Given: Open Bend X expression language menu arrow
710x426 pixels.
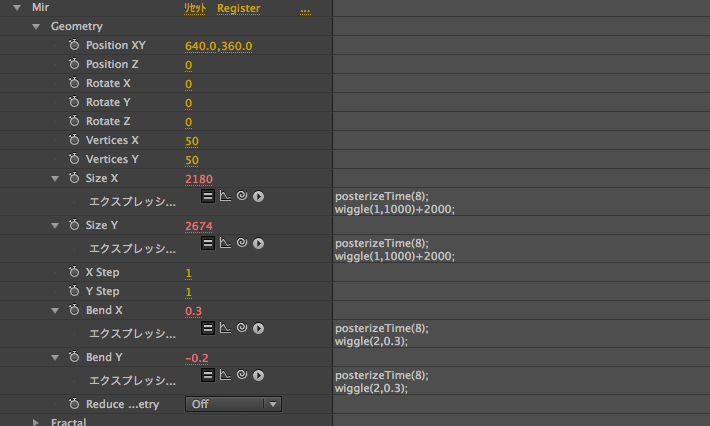Looking at the screenshot, I should click(258, 328).
